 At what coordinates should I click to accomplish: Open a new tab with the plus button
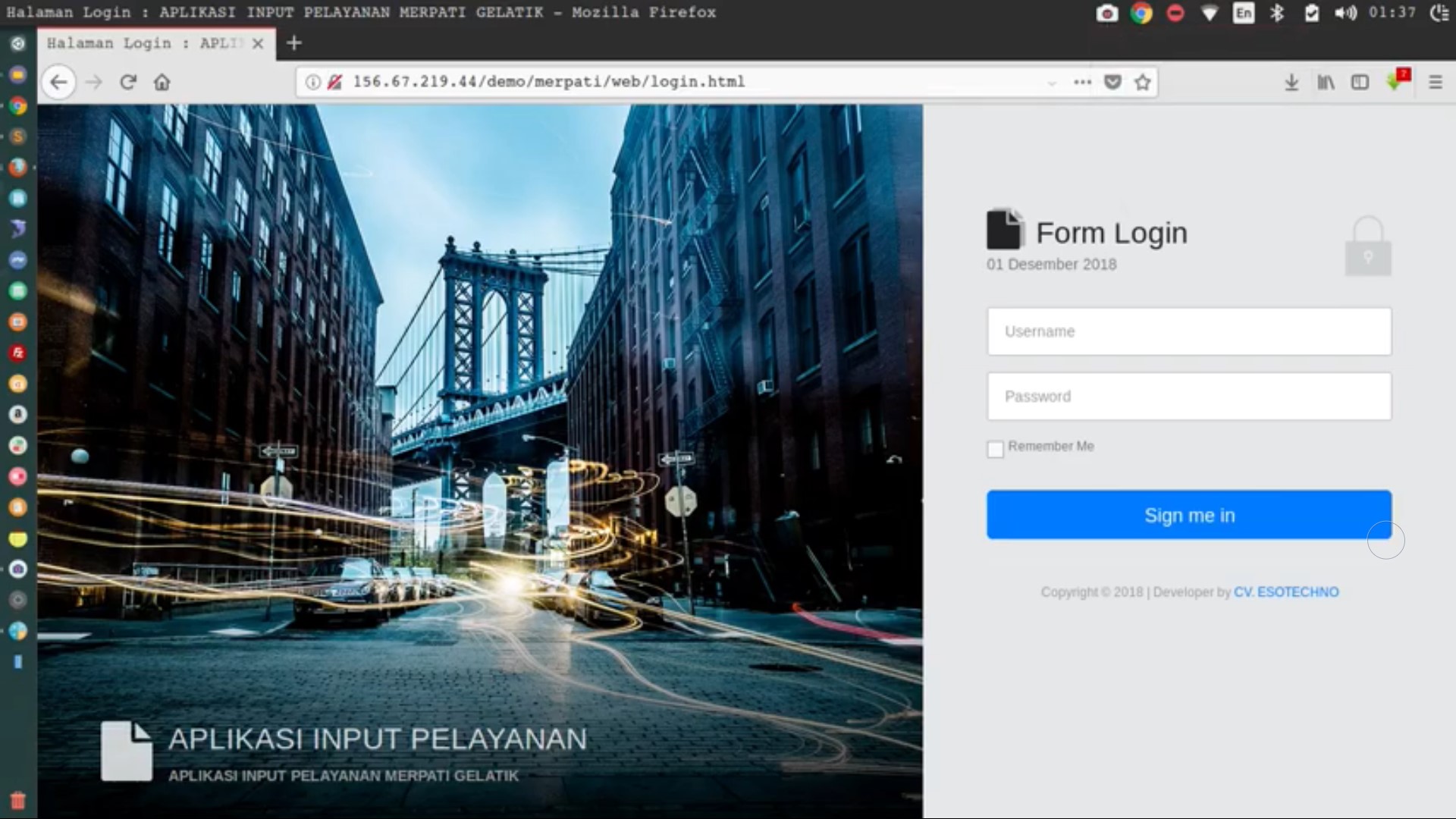point(294,43)
